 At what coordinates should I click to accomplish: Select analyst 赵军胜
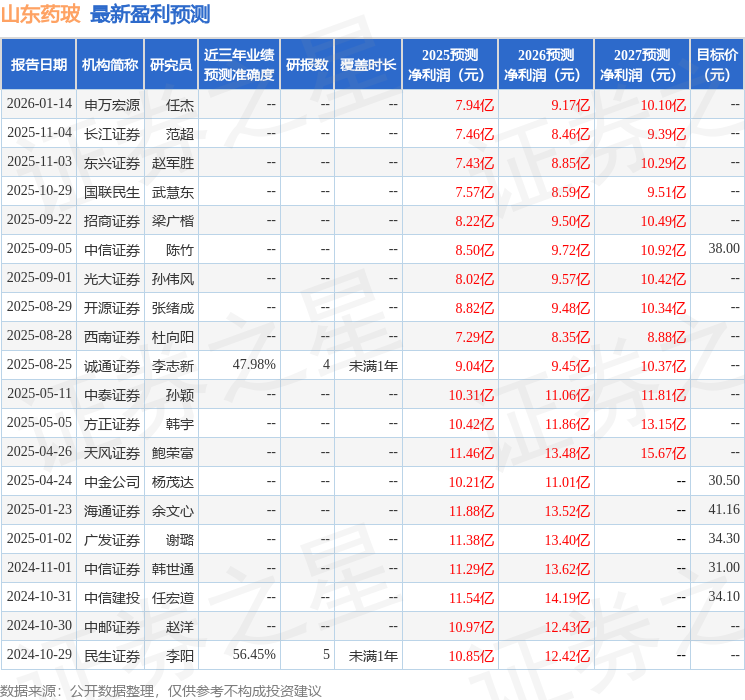click(x=173, y=163)
